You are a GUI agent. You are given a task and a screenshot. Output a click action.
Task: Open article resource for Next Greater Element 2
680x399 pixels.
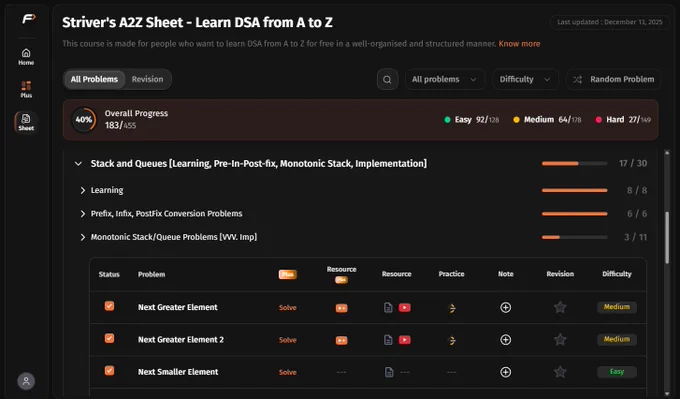click(x=388, y=340)
